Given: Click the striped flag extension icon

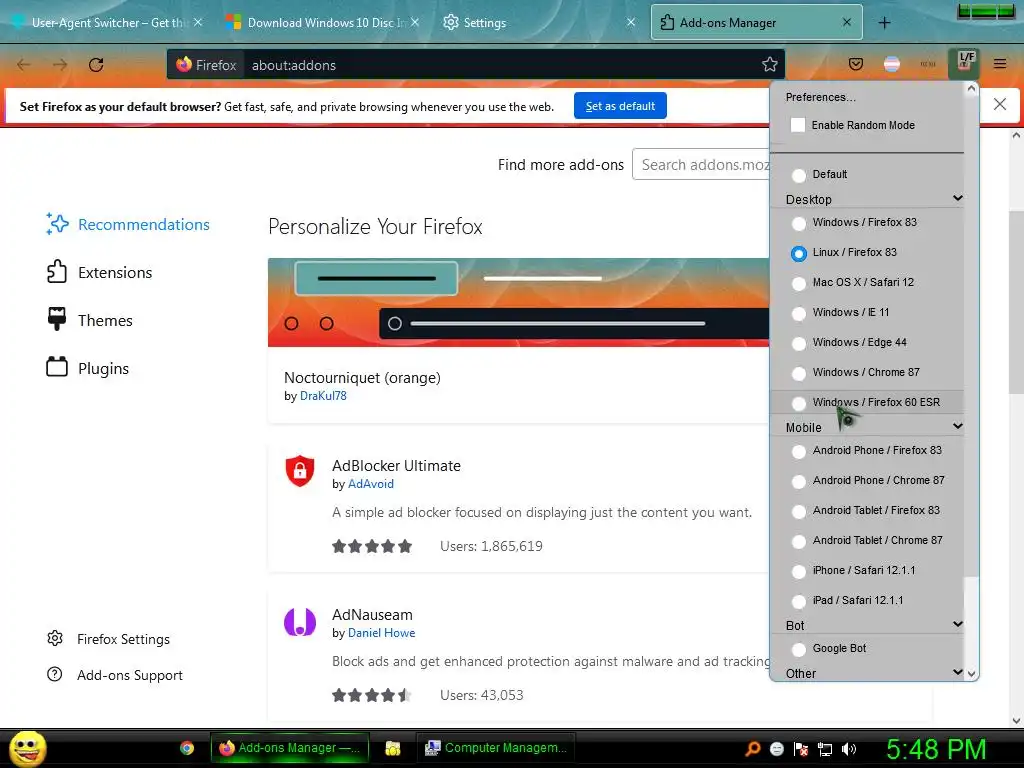Looking at the screenshot, I should pos(891,64).
